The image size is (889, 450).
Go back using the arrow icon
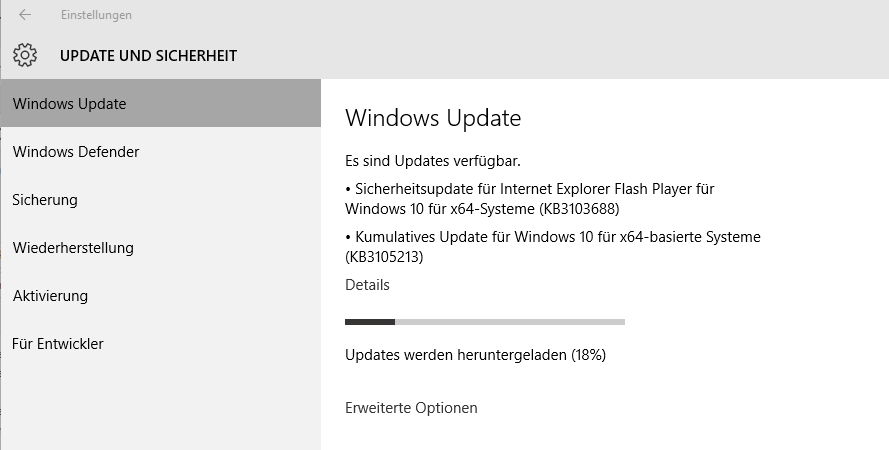click(25, 15)
